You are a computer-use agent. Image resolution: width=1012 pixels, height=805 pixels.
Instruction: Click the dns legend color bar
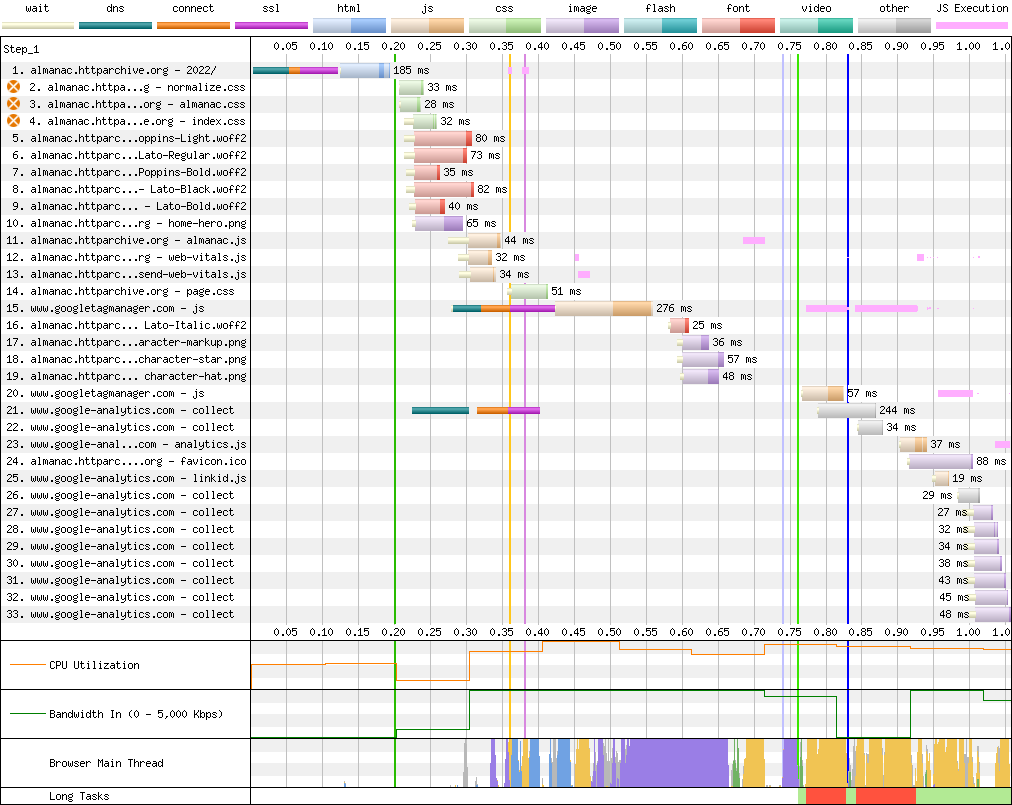point(116,25)
